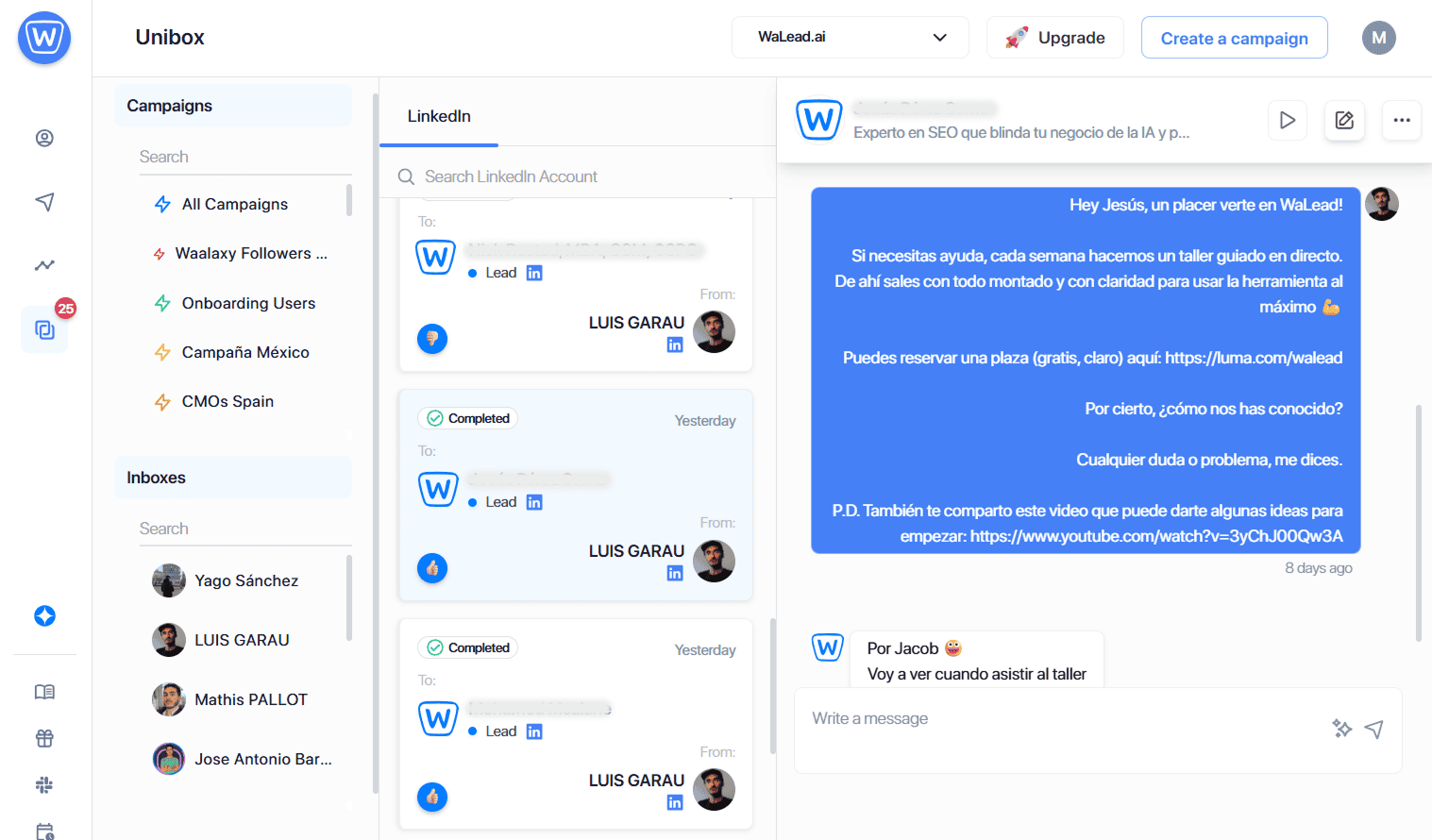This screenshot has height=840, width=1432.
Task: Click the W avatar beside the Por Jacob reply
Action: [828, 647]
